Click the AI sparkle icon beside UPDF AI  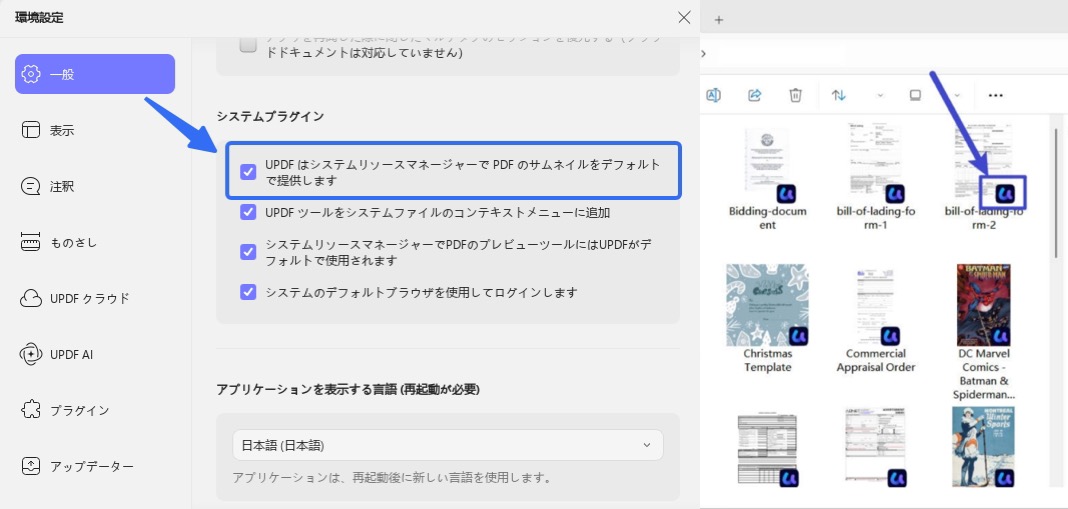(31, 354)
